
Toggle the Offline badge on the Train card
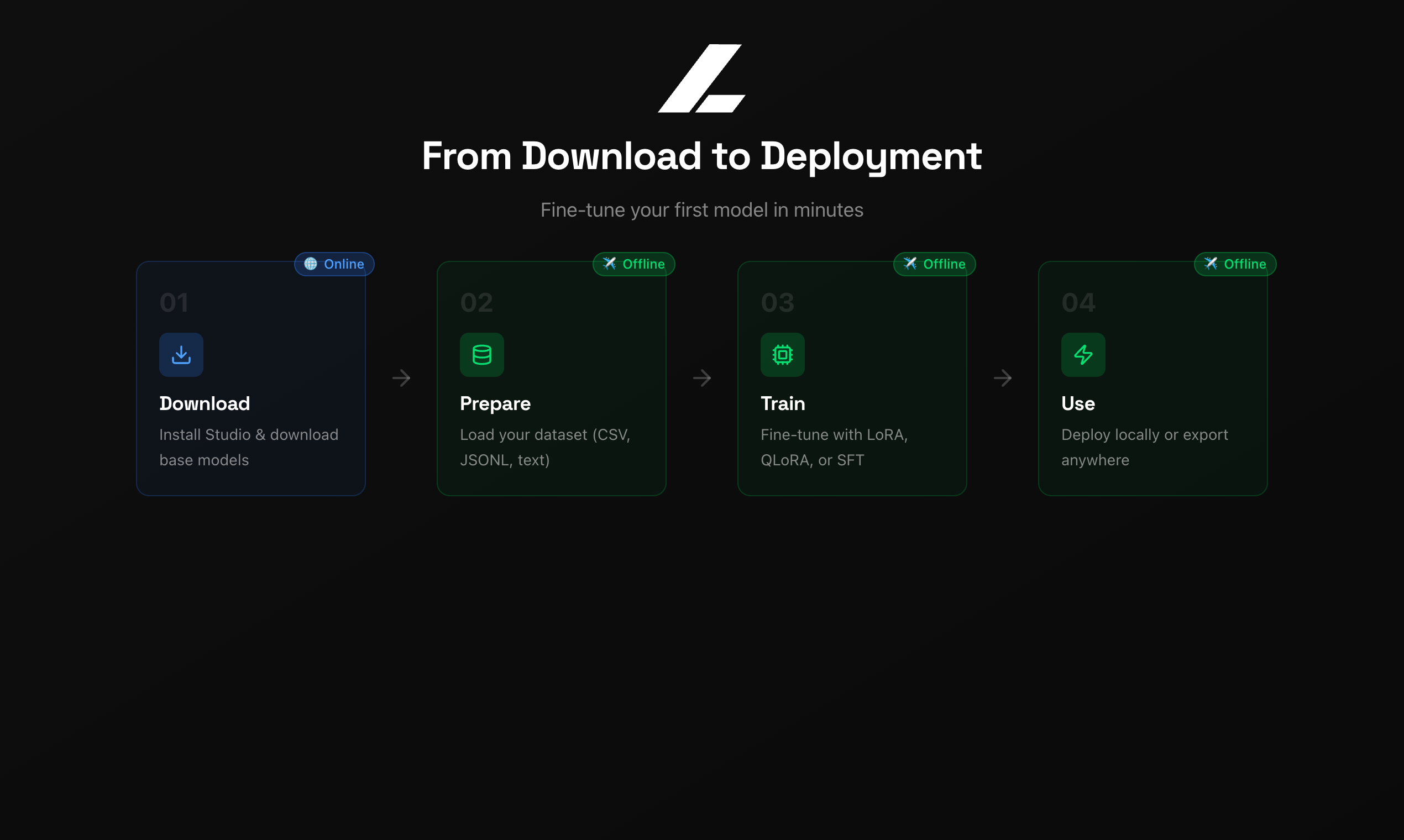click(934, 264)
